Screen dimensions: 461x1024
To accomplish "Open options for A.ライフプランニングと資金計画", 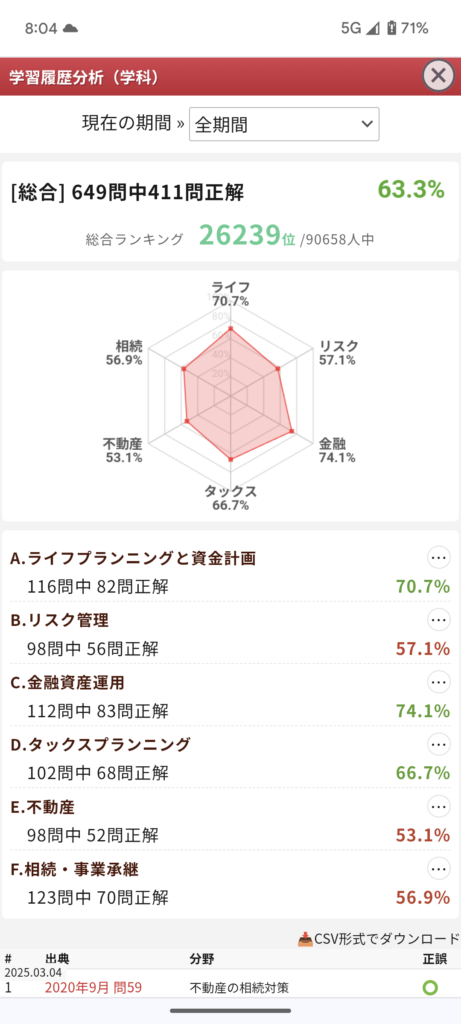I will 439,557.
